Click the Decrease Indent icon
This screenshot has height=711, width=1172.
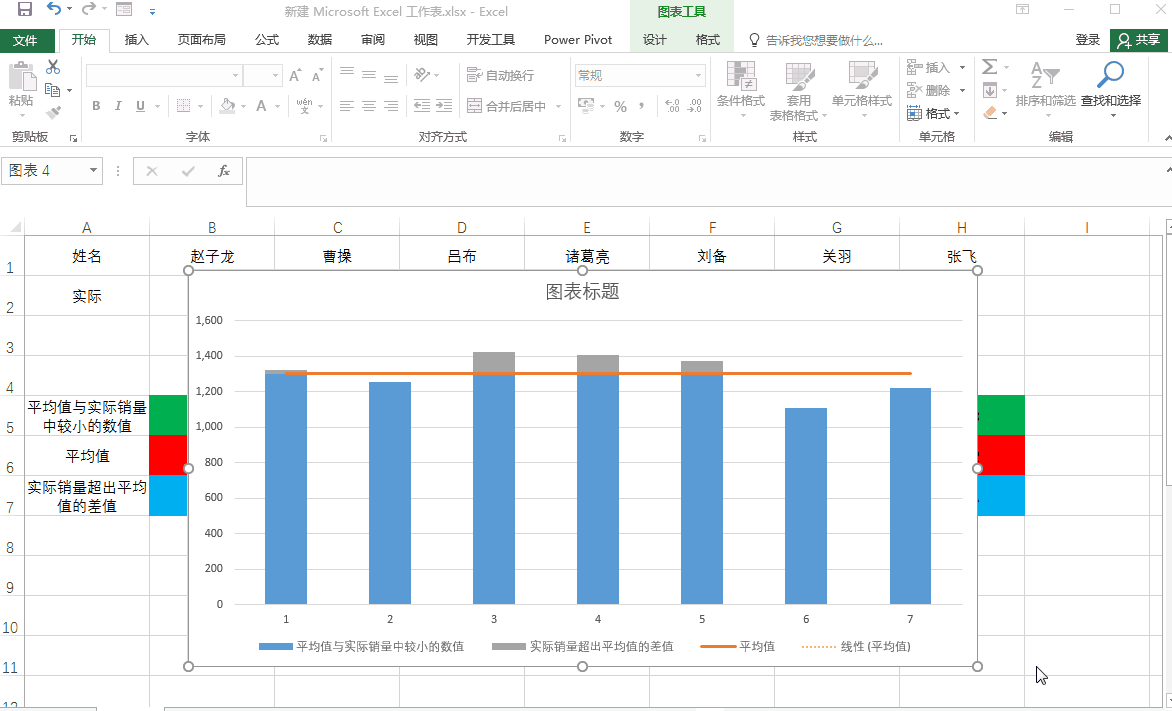click(422, 106)
